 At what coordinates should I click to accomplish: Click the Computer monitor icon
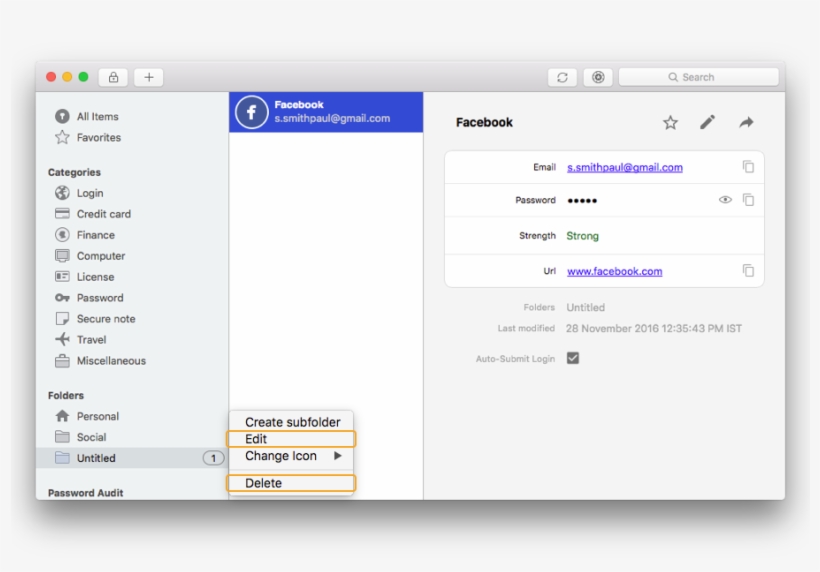coord(62,256)
